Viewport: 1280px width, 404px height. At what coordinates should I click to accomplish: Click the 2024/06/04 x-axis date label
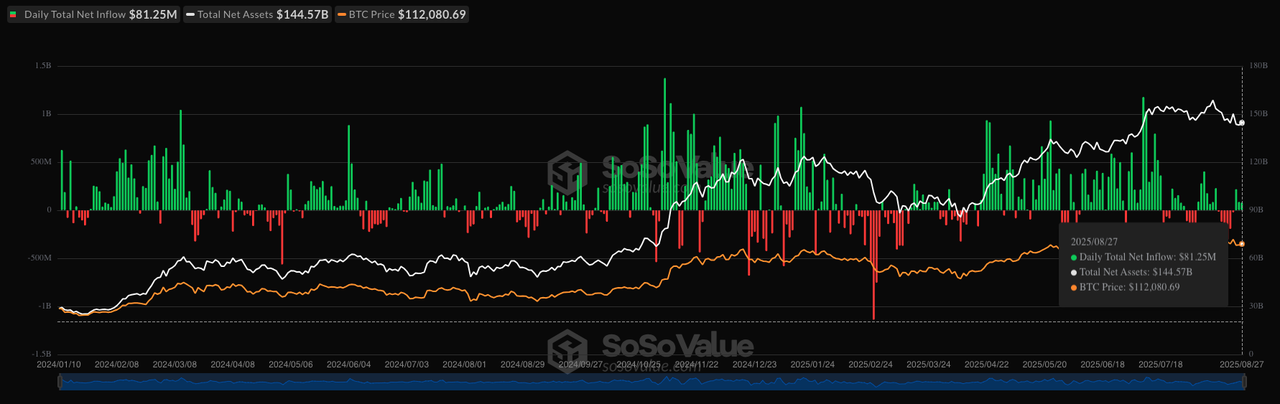pyautogui.click(x=350, y=366)
